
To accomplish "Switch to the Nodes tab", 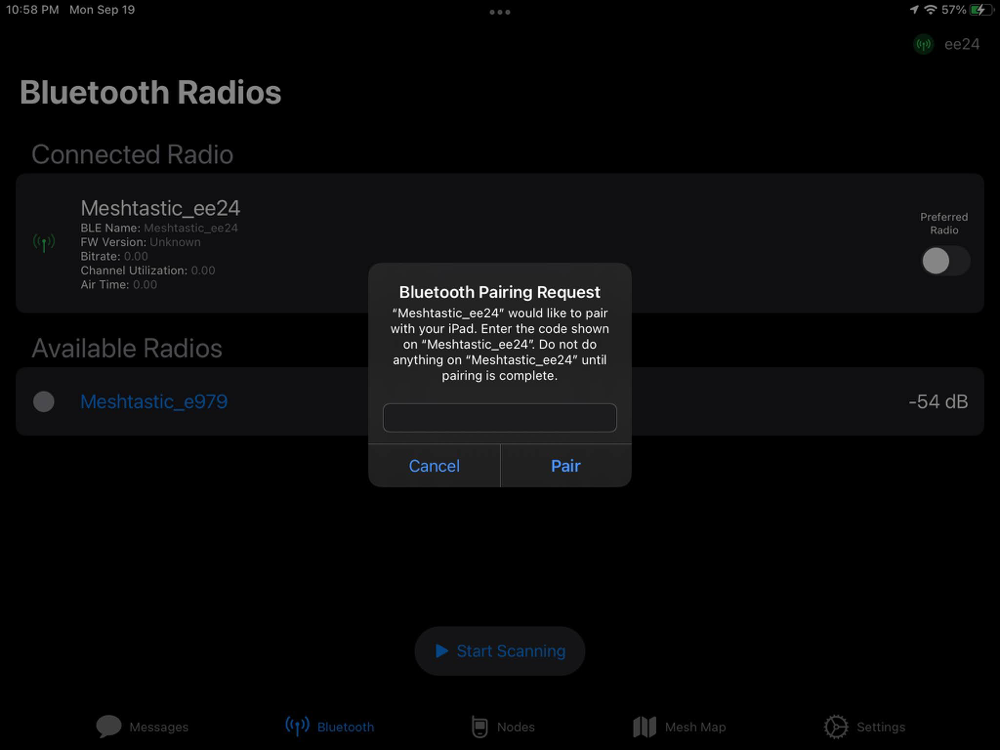I will 503,726.
